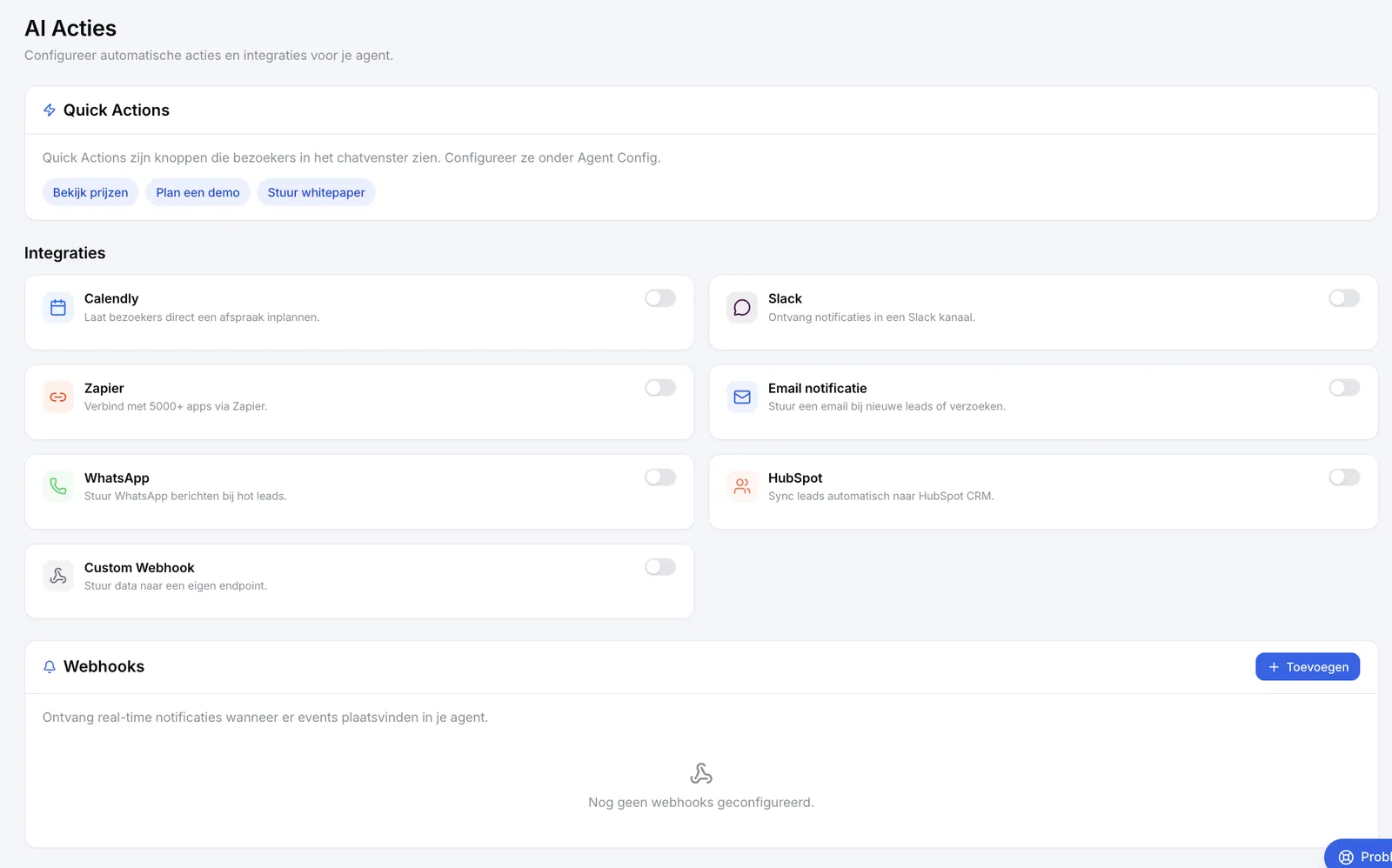1392x868 pixels.
Task: Click 'Stuur een email bij nieuwe leads' description
Action: pyautogui.click(x=887, y=406)
